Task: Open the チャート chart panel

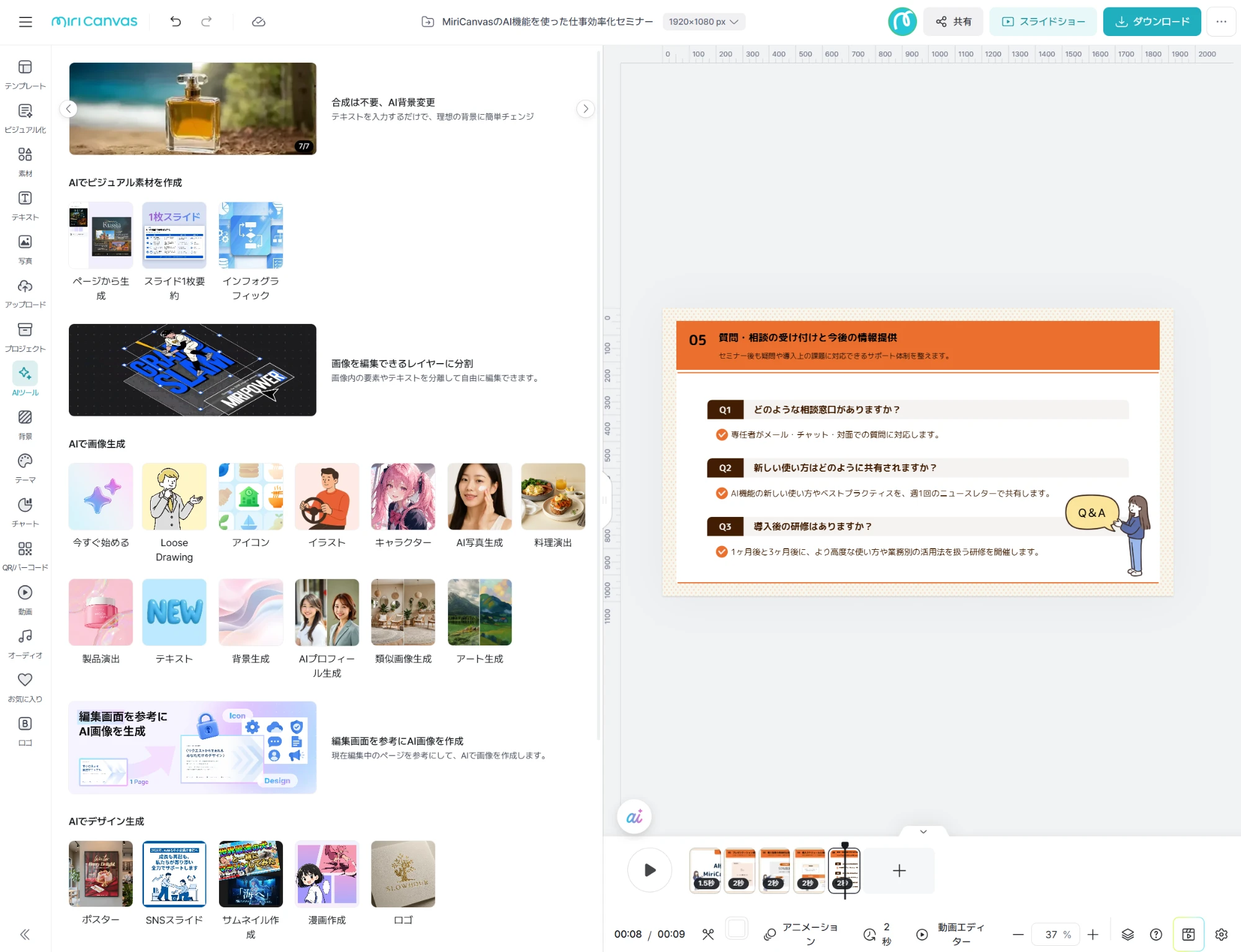Action: tap(25, 513)
